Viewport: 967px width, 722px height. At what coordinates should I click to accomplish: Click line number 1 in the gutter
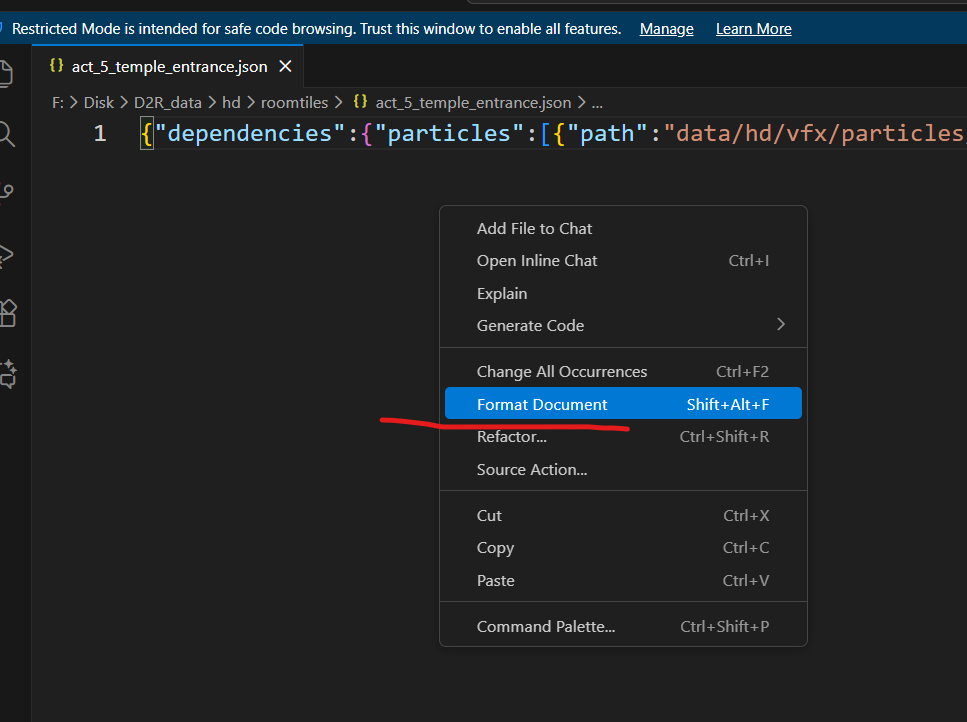point(100,134)
